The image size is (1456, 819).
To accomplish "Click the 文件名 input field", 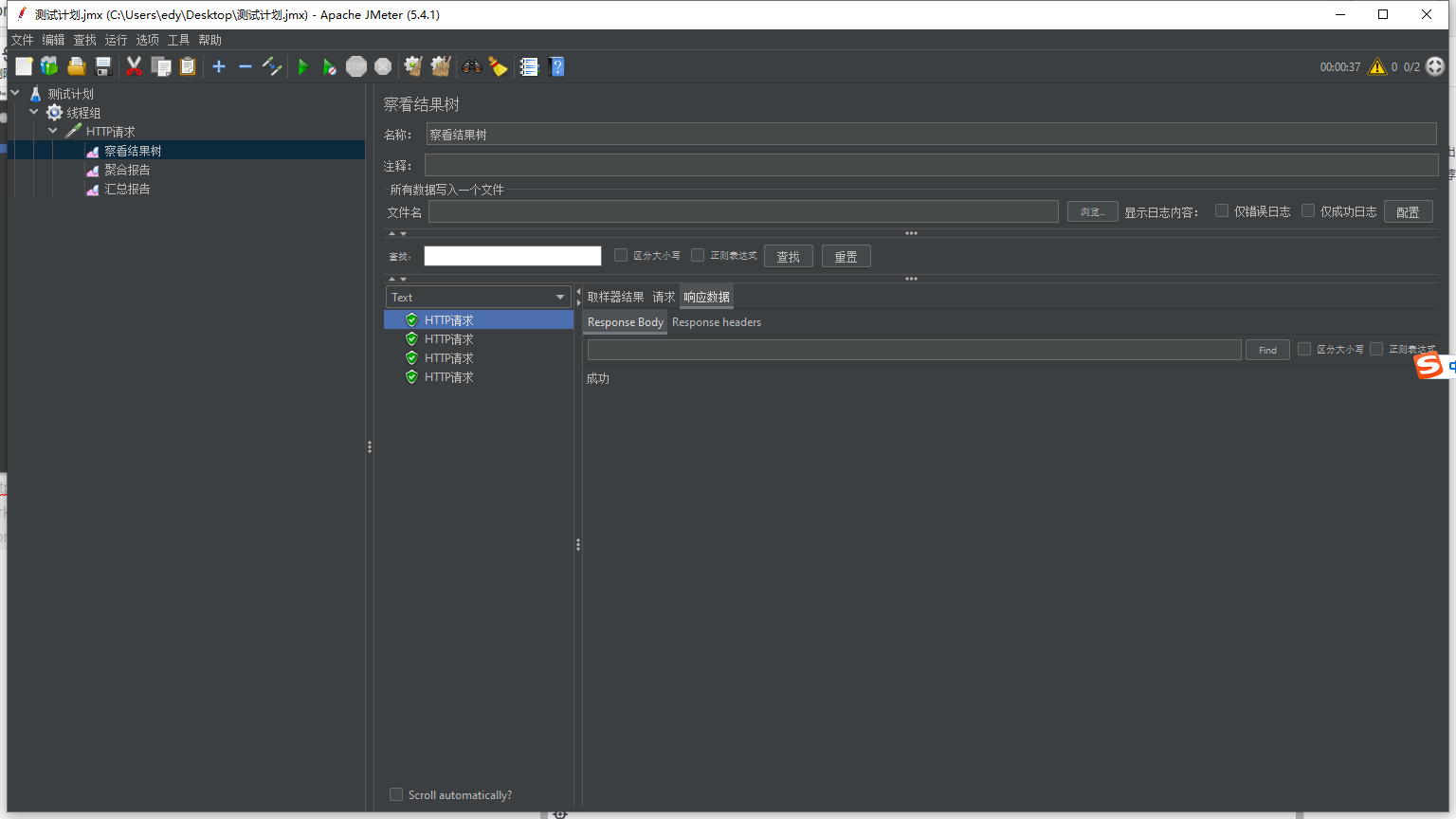I will [743, 211].
